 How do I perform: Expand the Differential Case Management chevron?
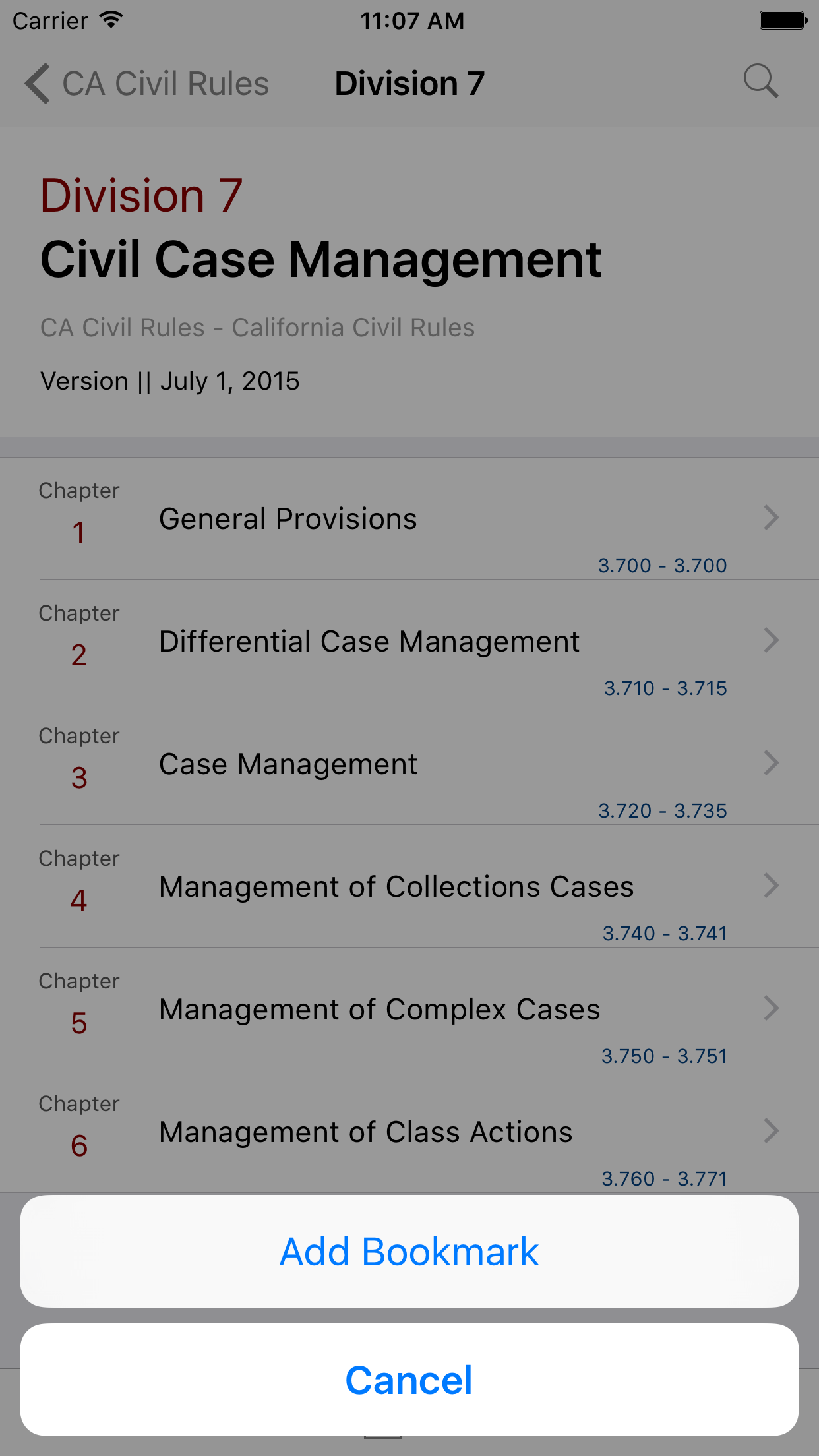coord(771,640)
